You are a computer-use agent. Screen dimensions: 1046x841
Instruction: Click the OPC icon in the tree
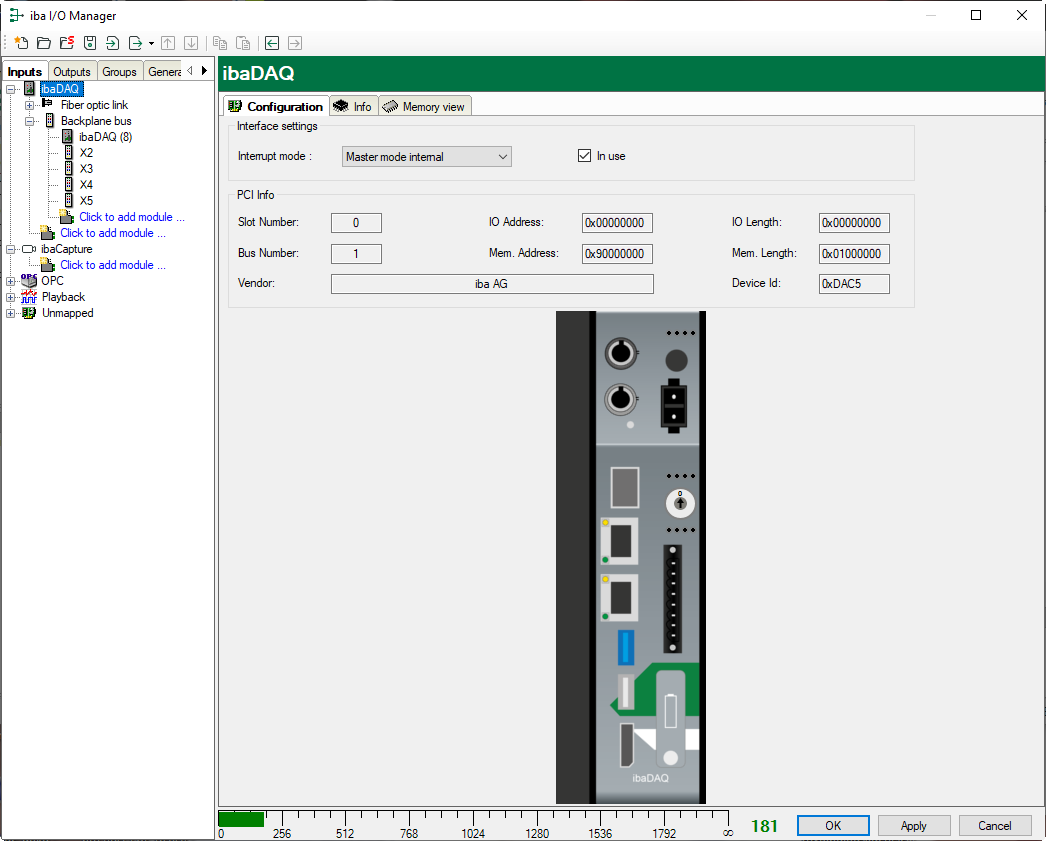[x=29, y=281]
